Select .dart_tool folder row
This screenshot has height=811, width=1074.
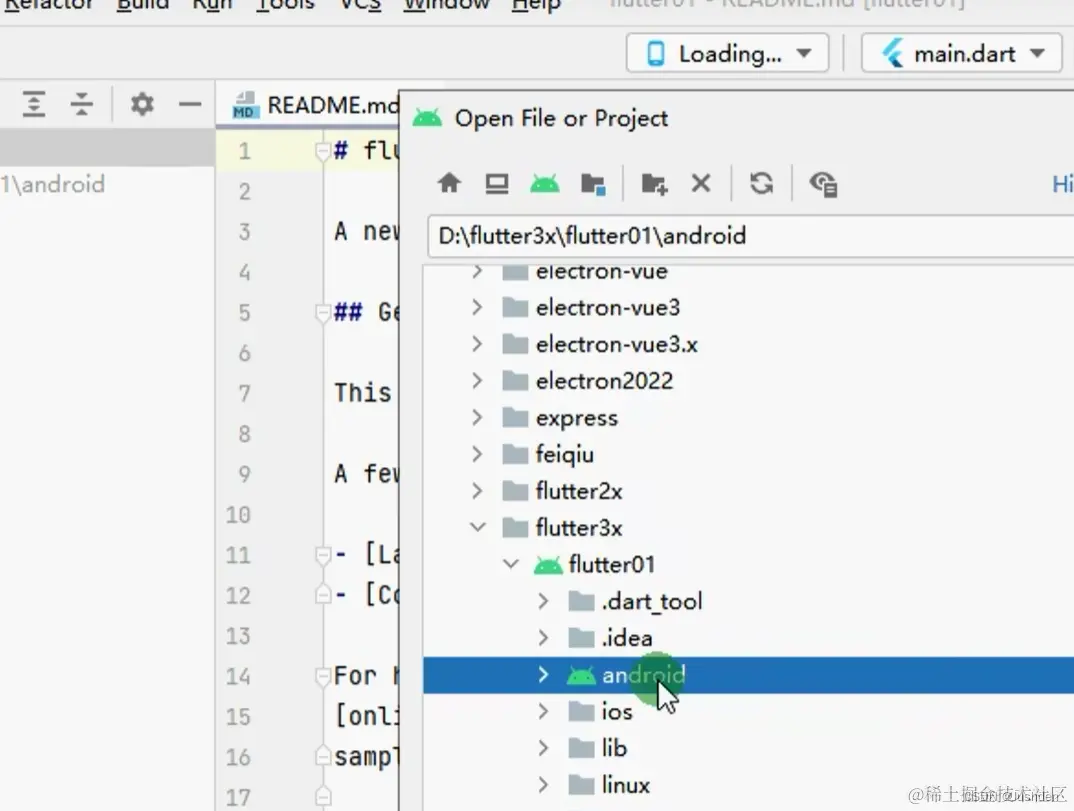pos(749,601)
